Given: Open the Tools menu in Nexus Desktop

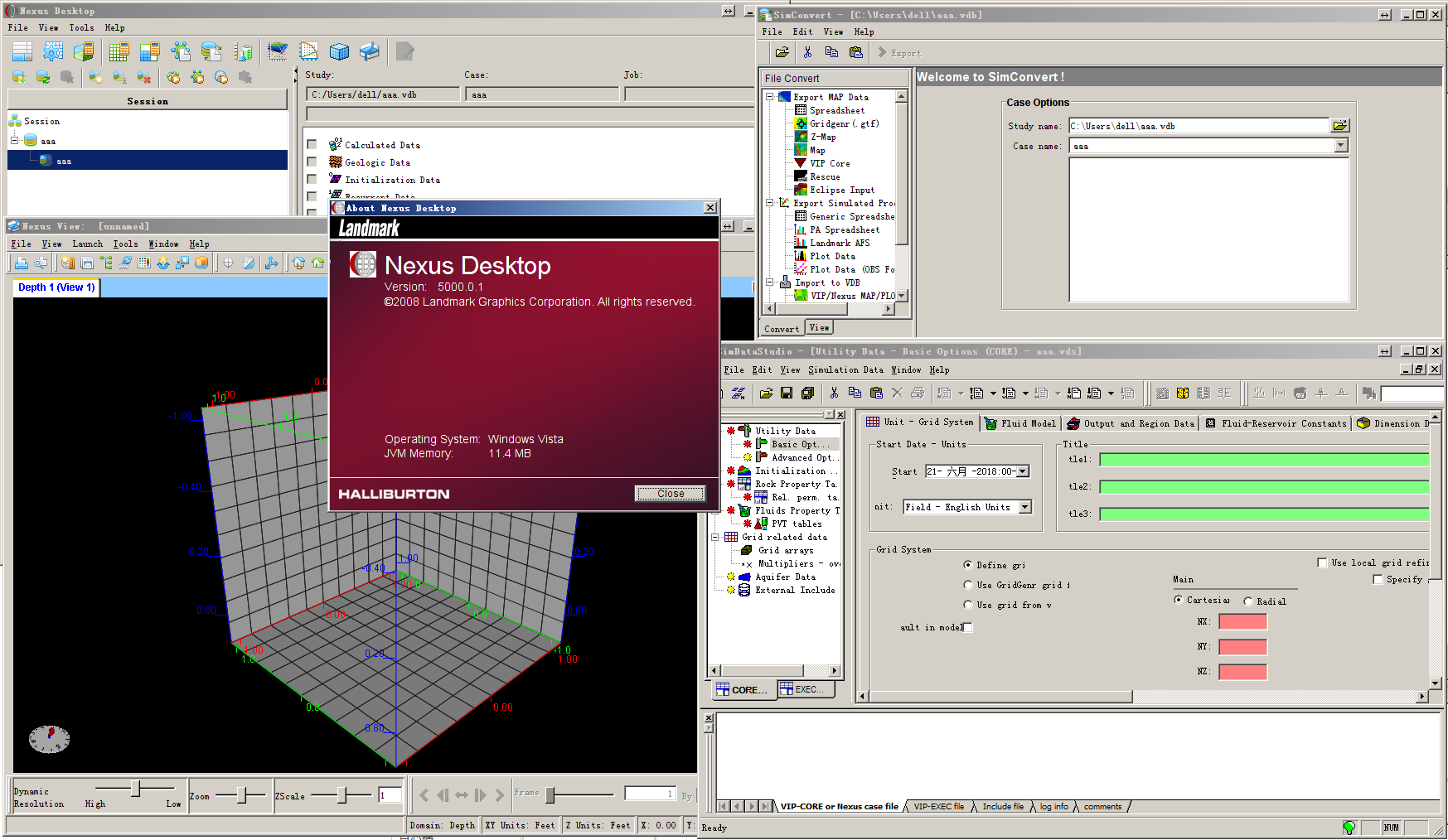Looking at the screenshot, I should [x=81, y=27].
